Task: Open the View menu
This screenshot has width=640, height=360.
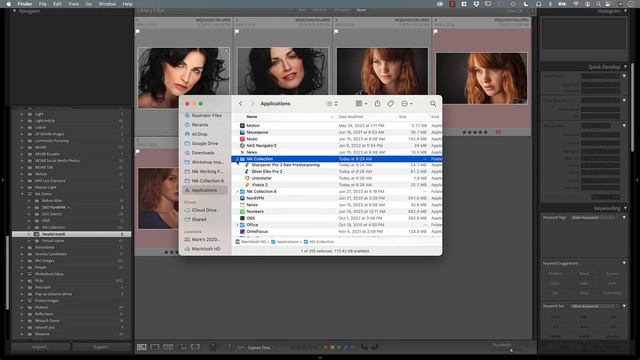Action: pyautogui.click(x=73, y=4)
